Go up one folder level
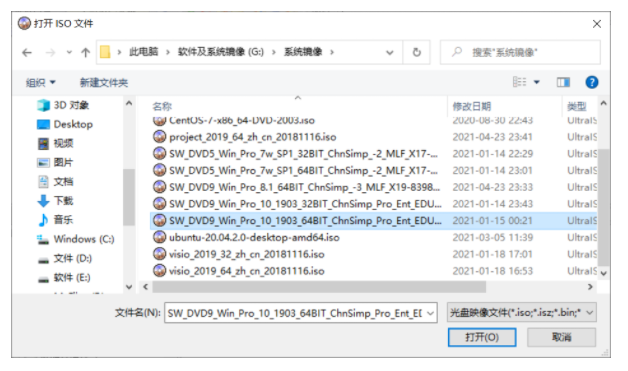 (85, 52)
